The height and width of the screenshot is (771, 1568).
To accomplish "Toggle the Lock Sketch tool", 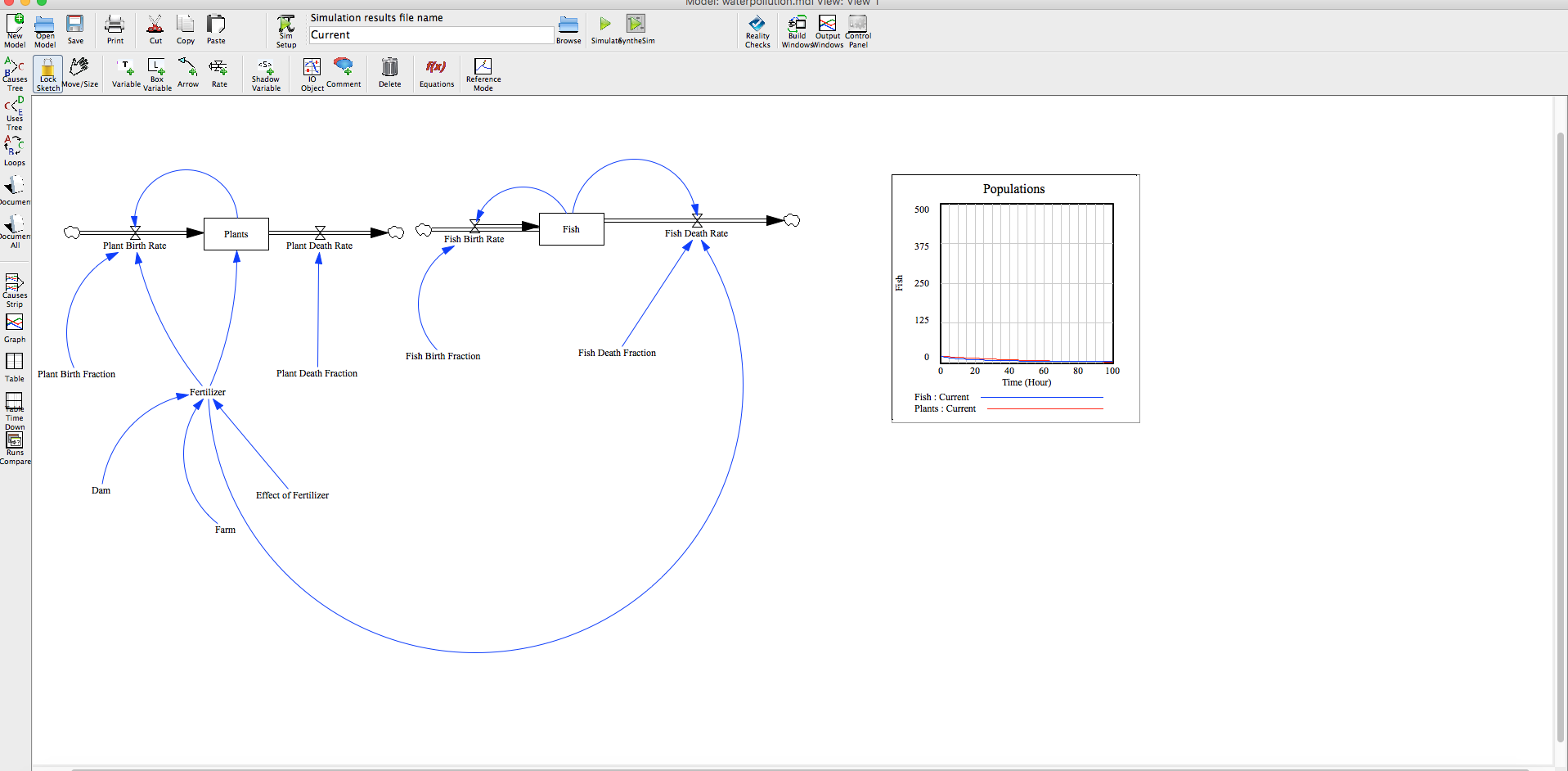I will tap(48, 74).
